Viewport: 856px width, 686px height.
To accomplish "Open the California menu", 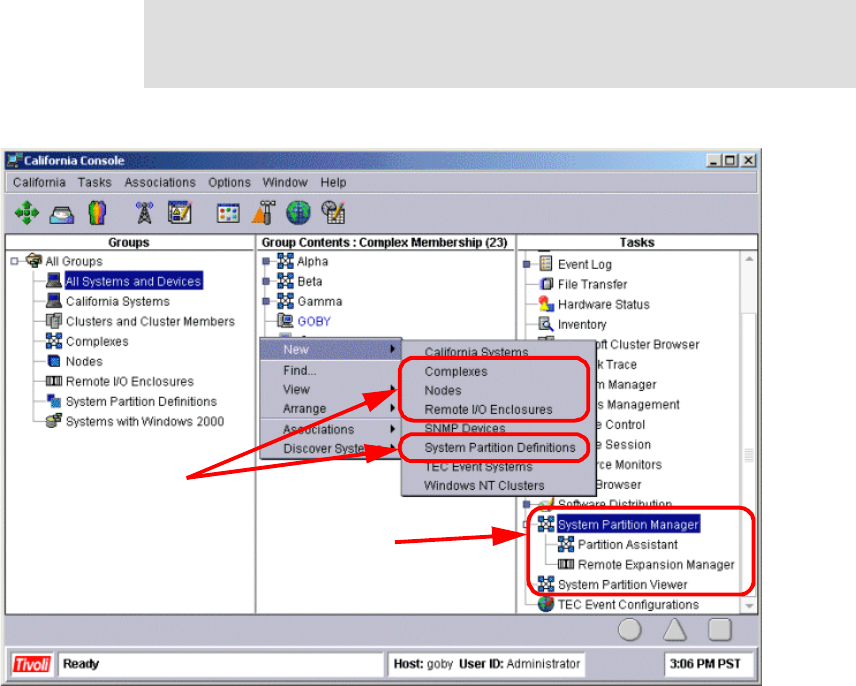I will tap(39, 182).
